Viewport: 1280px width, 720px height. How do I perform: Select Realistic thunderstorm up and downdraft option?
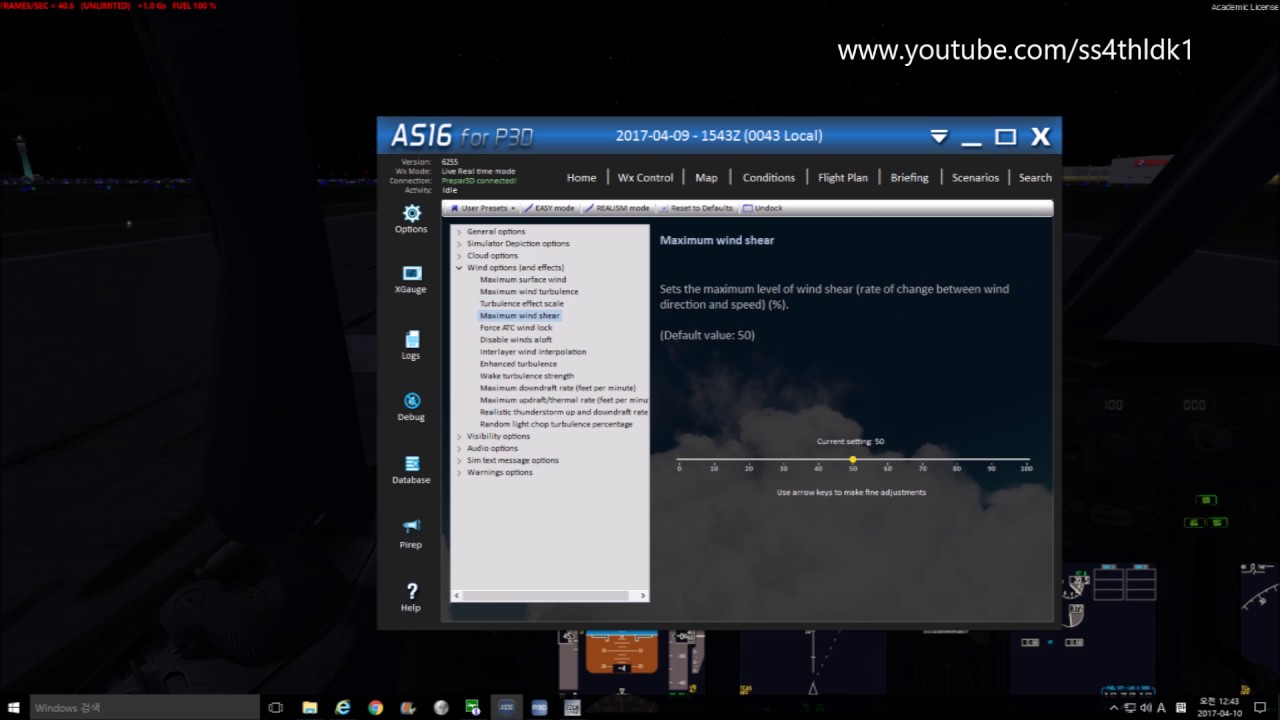[x=564, y=412]
